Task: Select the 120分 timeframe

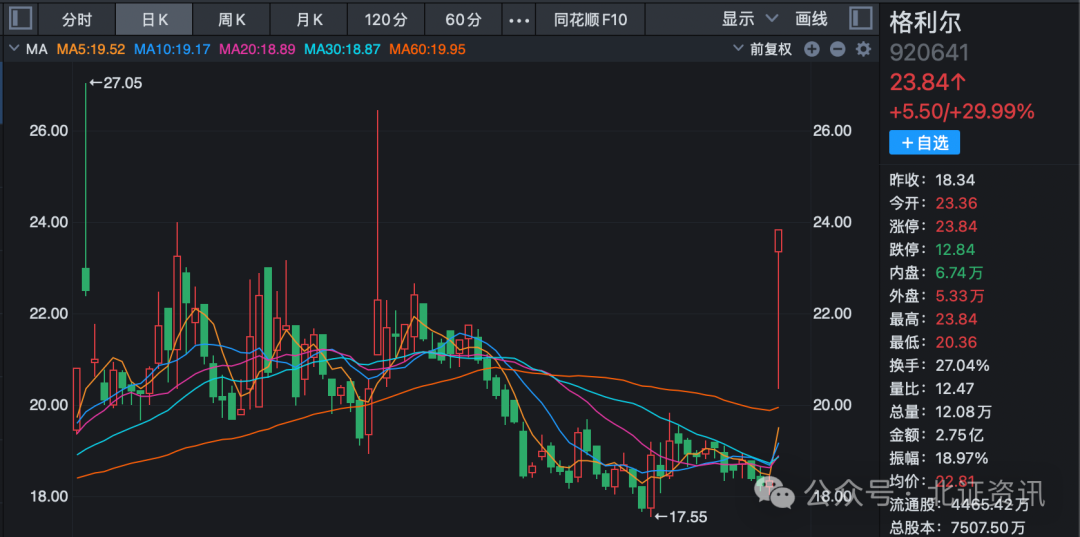Action: click(386, 19)
